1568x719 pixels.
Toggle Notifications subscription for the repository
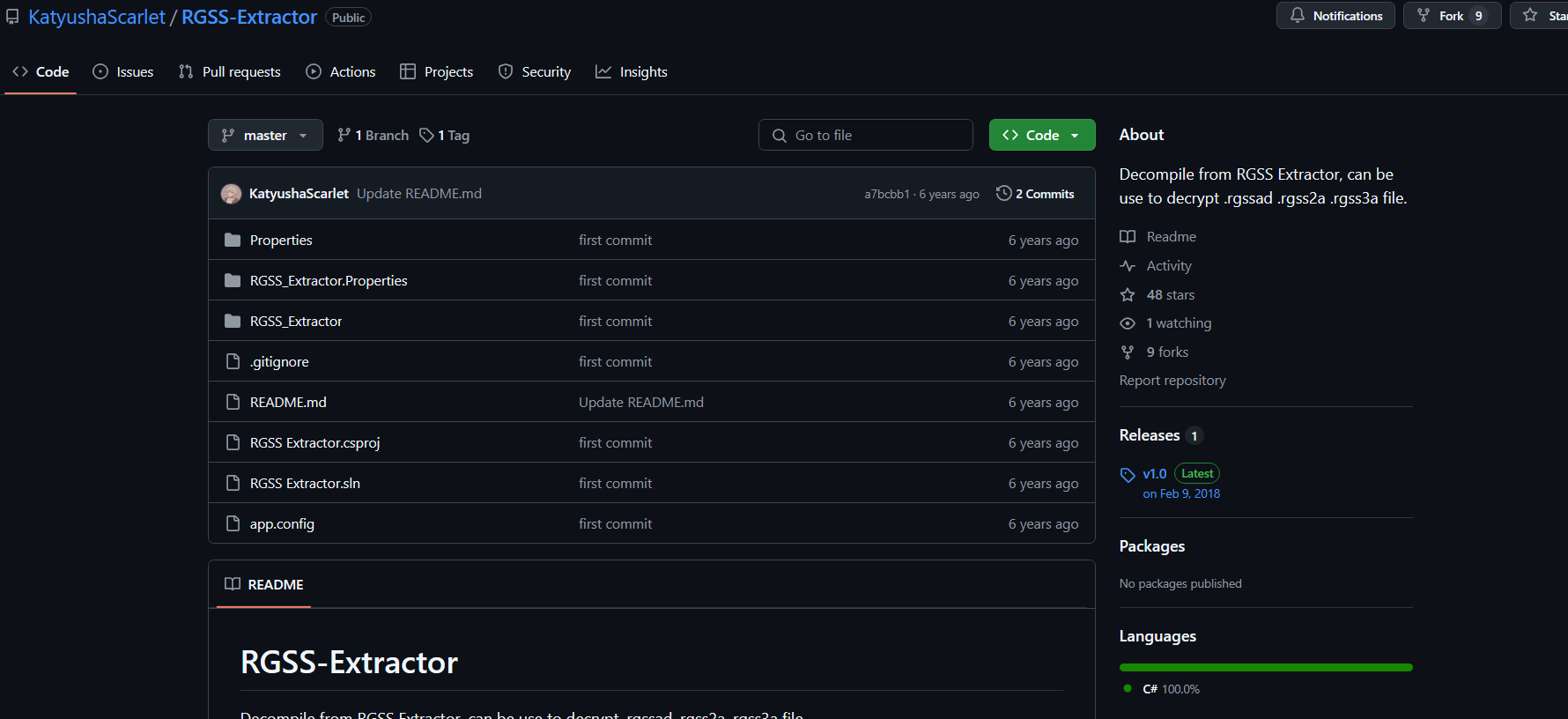click(x=1335, y=16)
